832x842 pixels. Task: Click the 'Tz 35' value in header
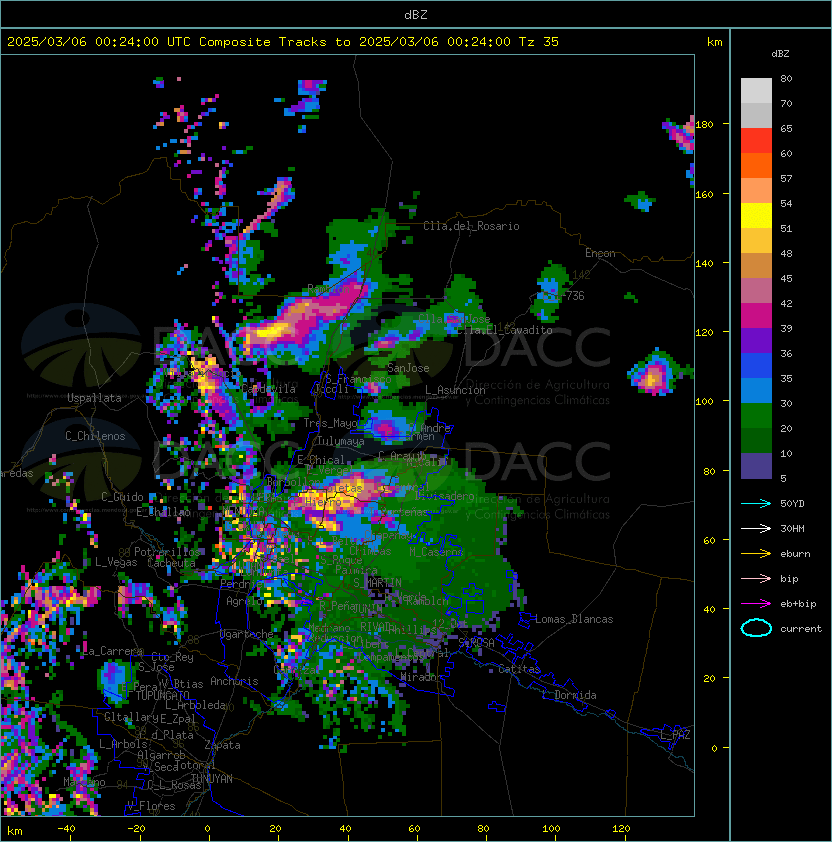pyautogui.click(x=539, y=42)
